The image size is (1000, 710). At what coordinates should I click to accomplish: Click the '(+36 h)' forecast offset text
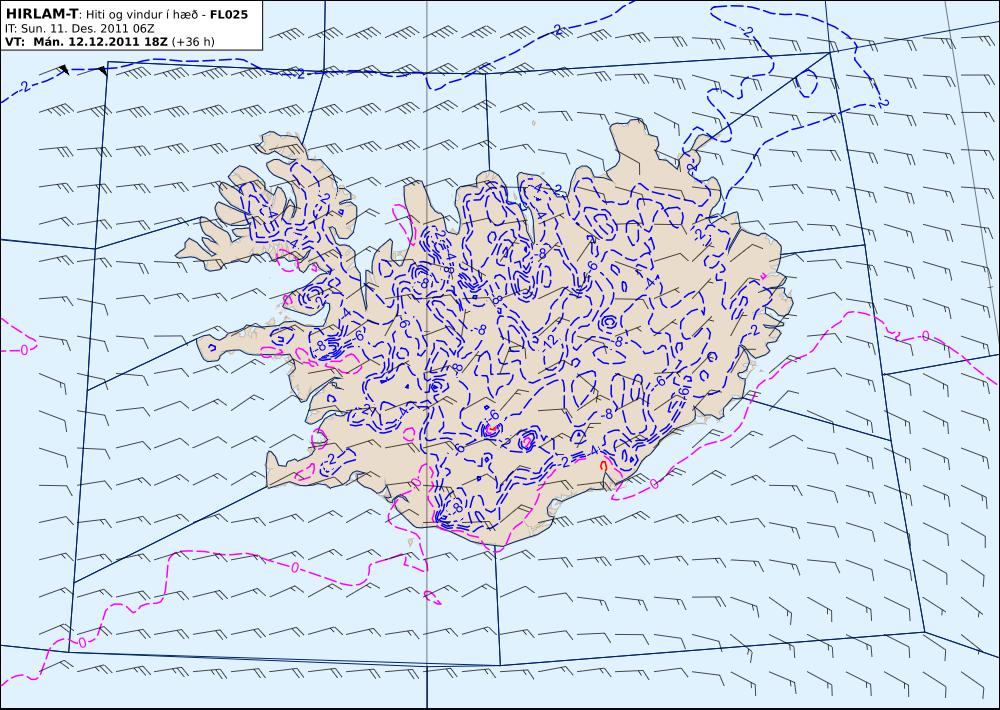click(193, 42)
